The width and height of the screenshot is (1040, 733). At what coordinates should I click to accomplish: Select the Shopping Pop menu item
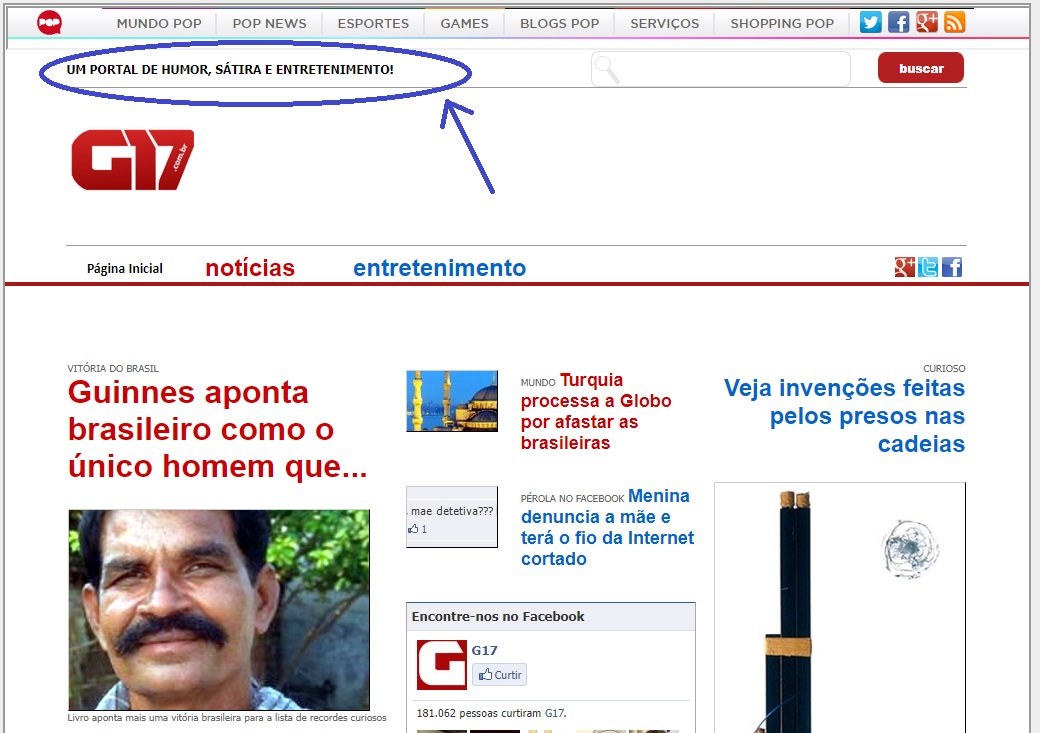[782, 23]
